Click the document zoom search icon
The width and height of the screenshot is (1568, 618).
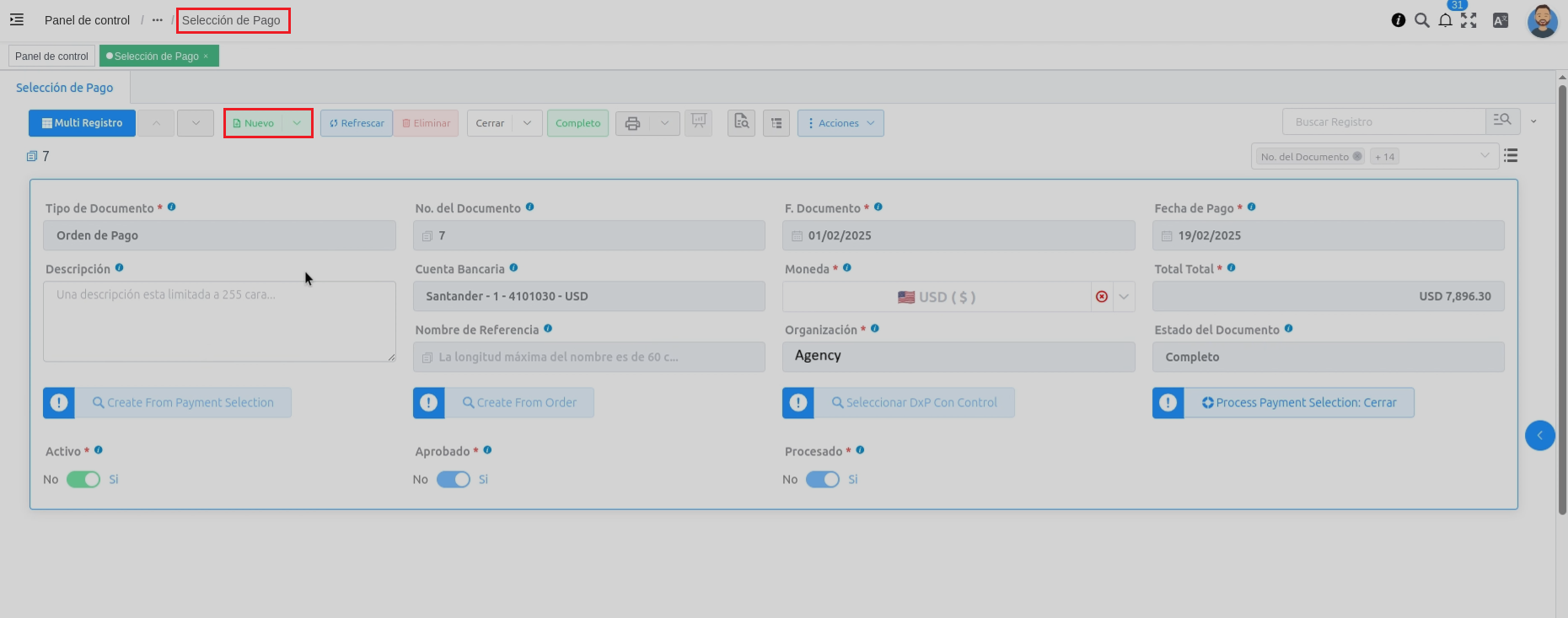tap(741, 122)
